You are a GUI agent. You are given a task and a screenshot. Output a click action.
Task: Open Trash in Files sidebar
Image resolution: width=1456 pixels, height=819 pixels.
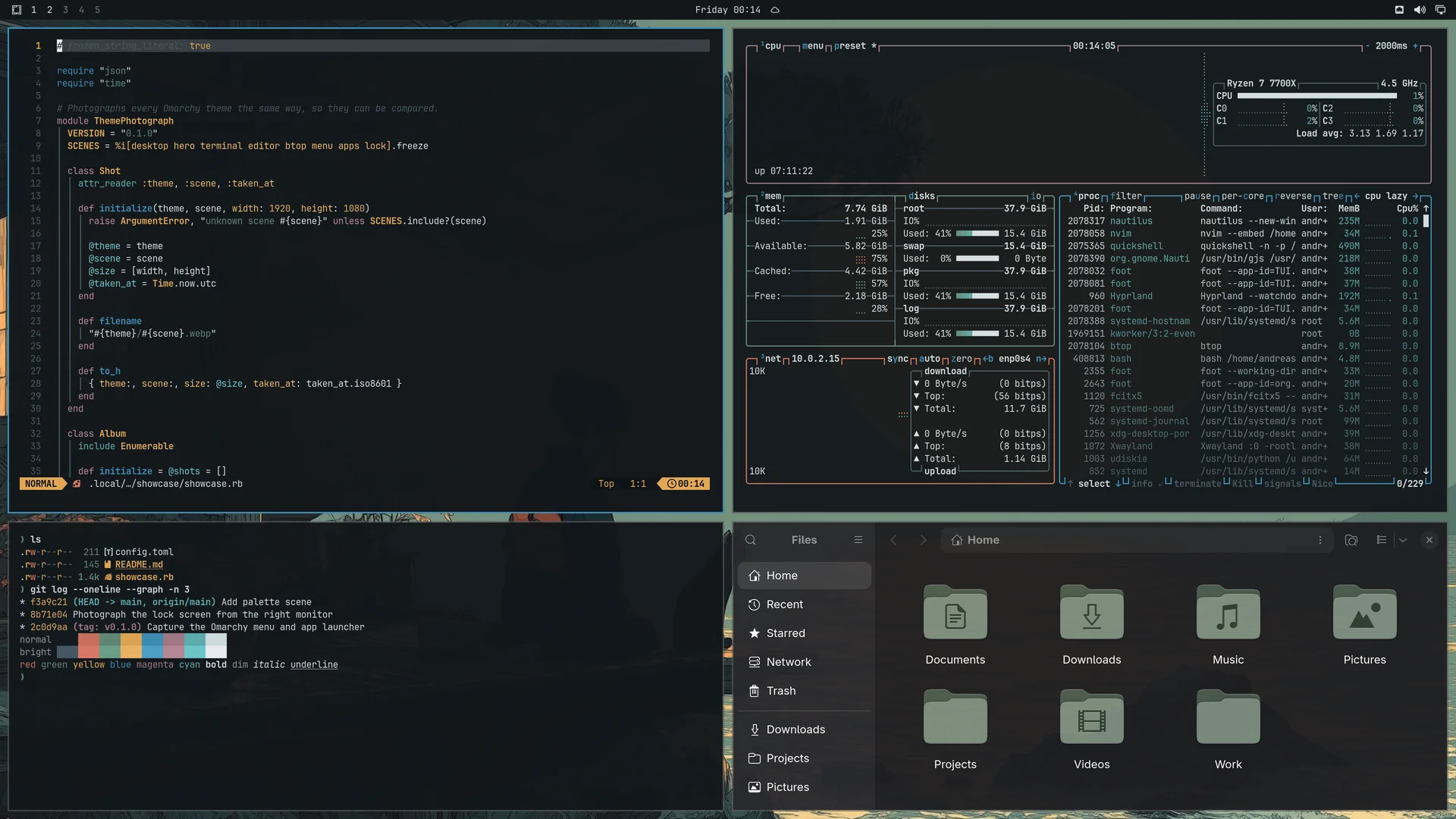click(805, 691)
